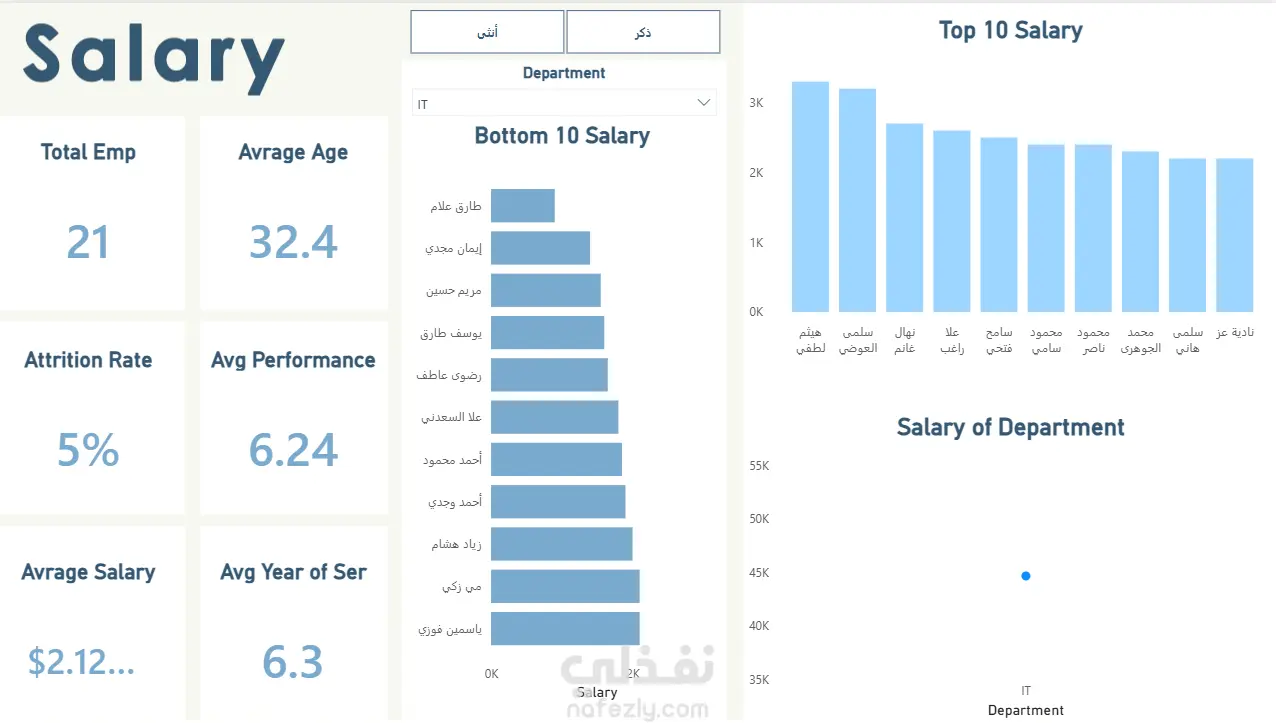Click the 1K axis label in Top 10 Salary

pyautogui.click(x=756, y=242)
